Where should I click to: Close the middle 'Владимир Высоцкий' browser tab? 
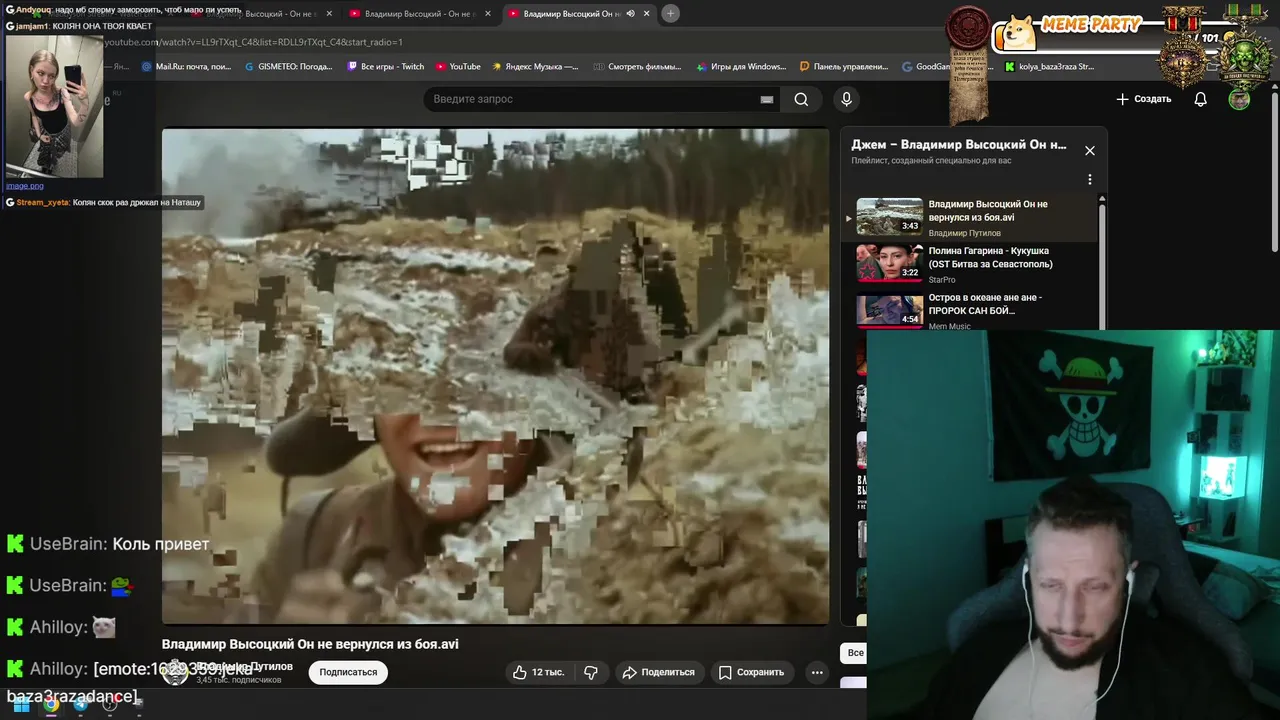488,14
